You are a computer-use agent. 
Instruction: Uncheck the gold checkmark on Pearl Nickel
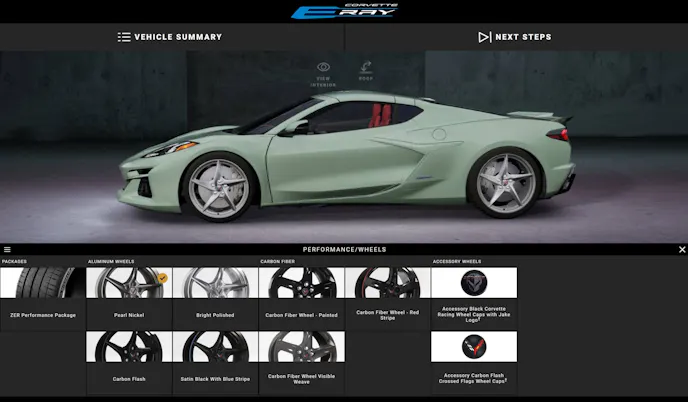pos(162,277)
